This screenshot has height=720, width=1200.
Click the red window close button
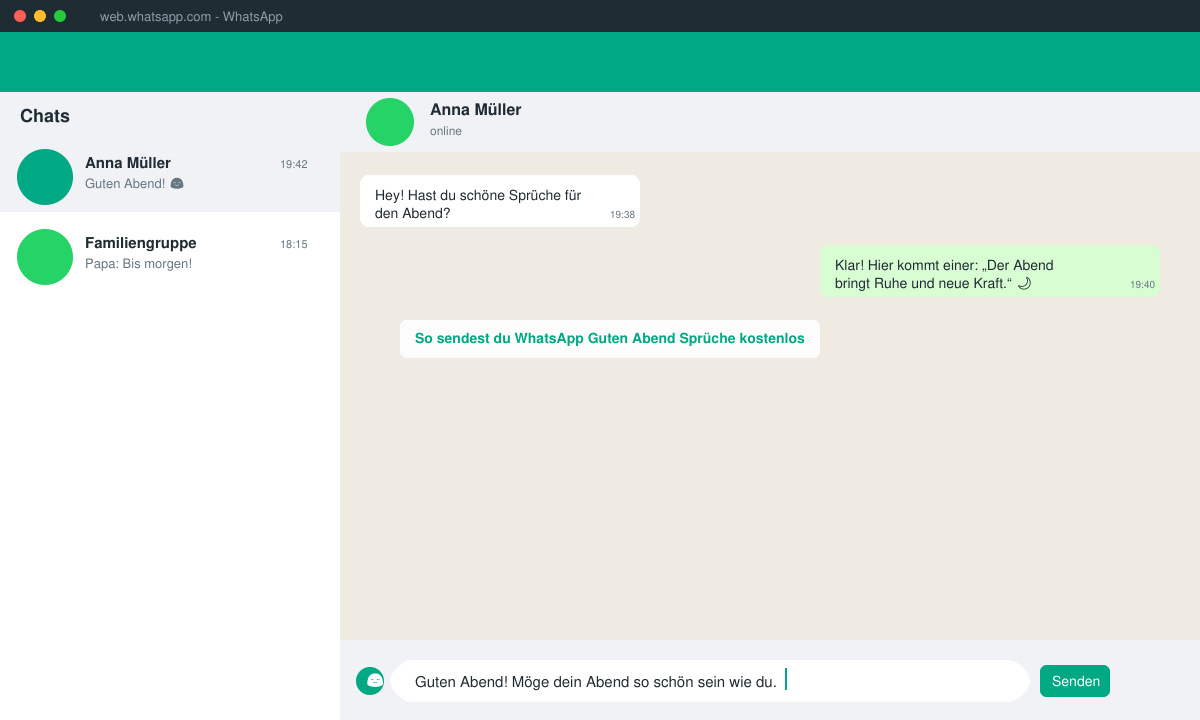[20, 16]
